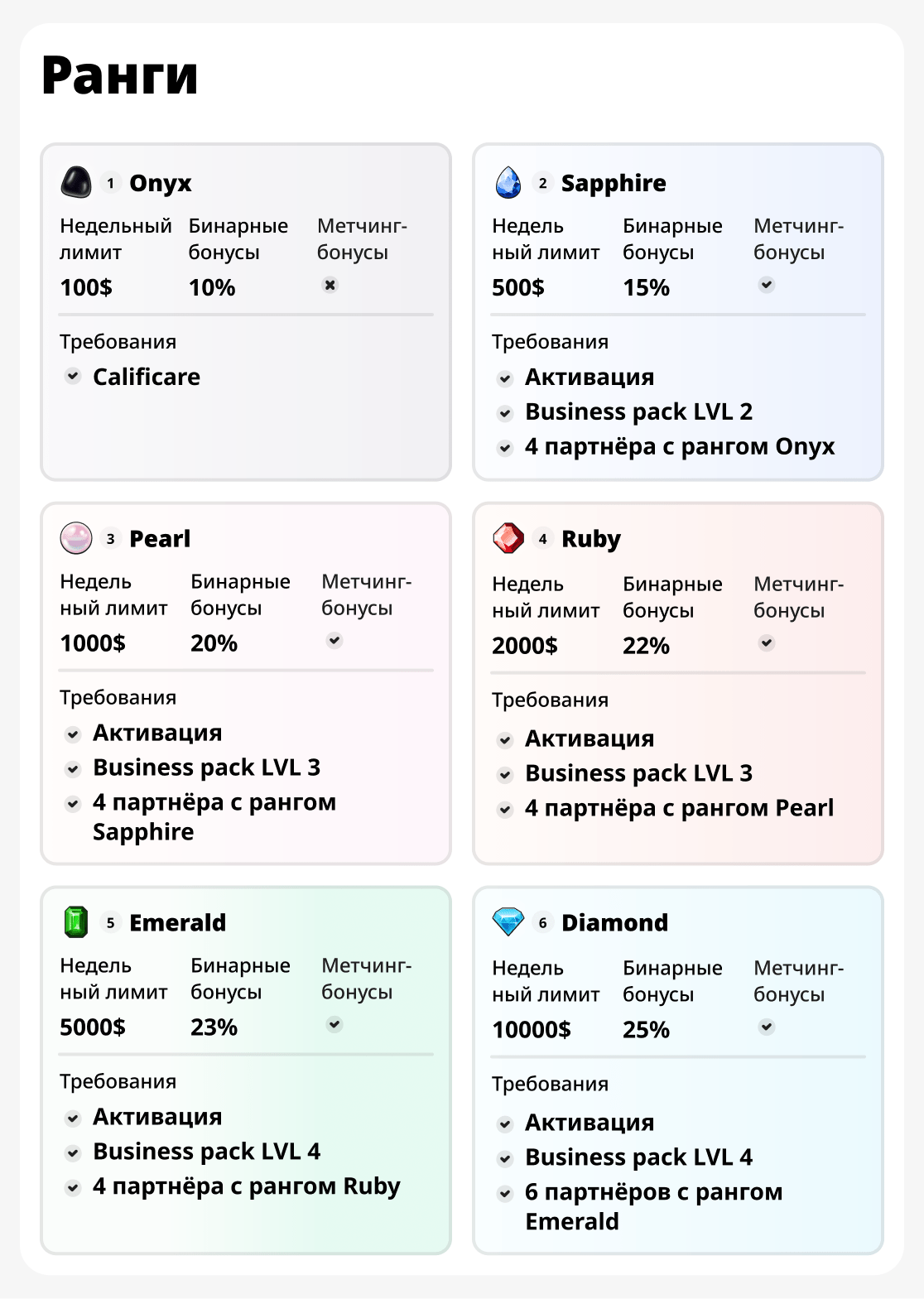Click the pink Pearl gem icon
924x1299 pixels.
tap(76, 538)
